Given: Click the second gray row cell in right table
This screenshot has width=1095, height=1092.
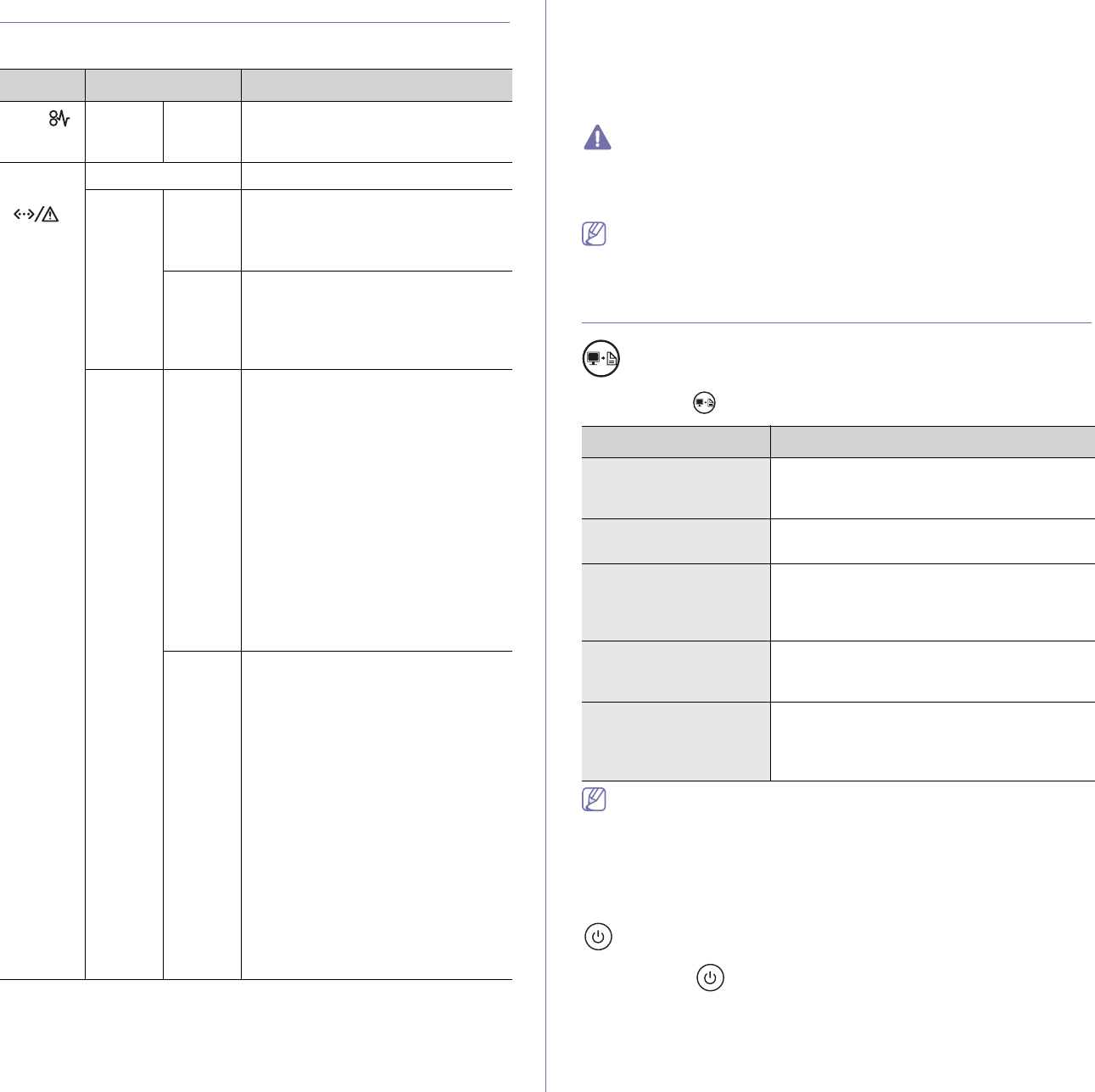Looking at the screenshot, I should 675,540.
